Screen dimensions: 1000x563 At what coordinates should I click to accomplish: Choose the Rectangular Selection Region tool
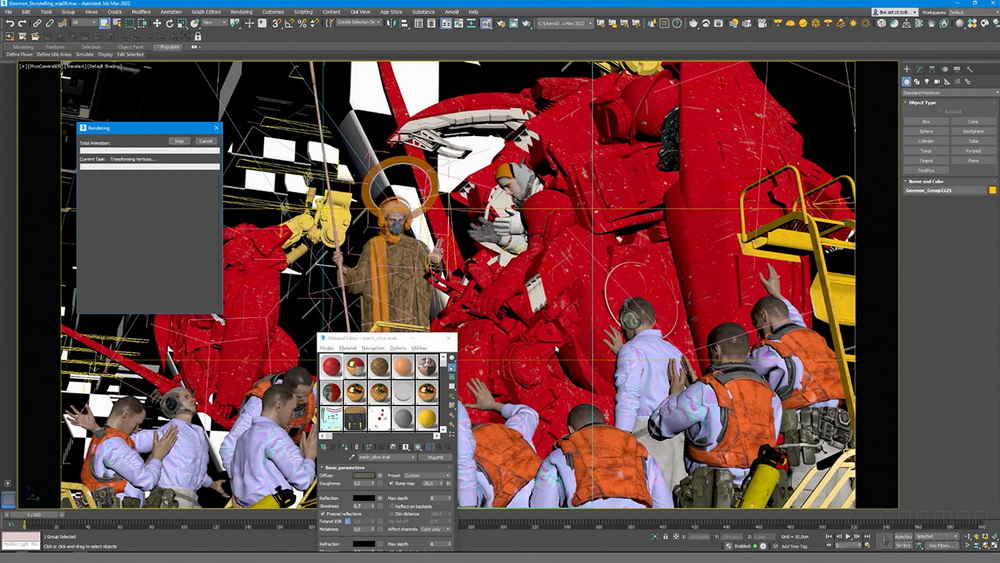[x=129, y=23]
